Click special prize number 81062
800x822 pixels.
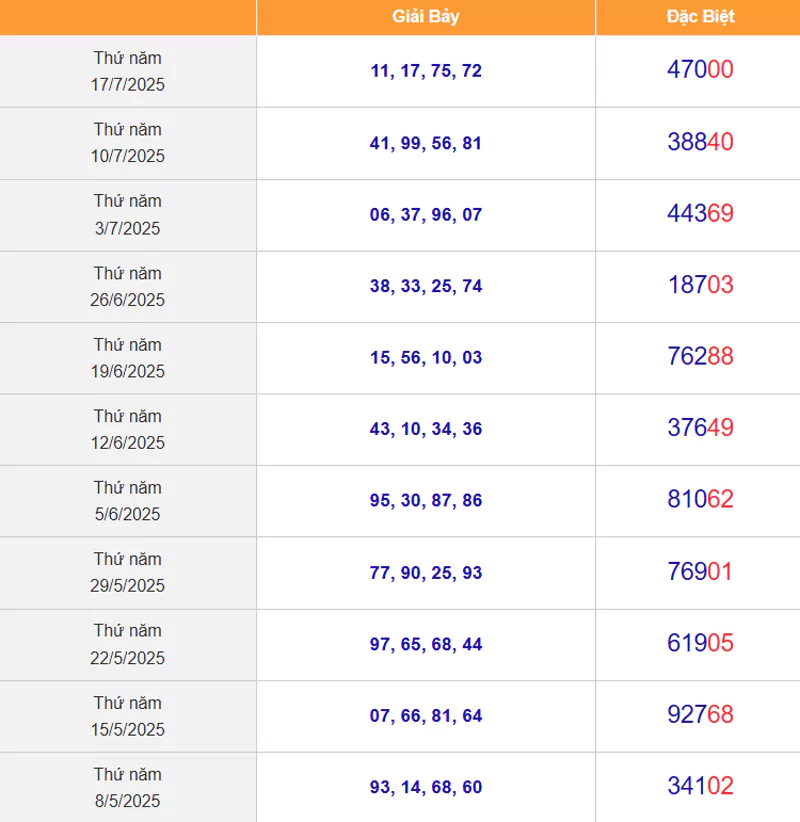[x=700, y=499]
